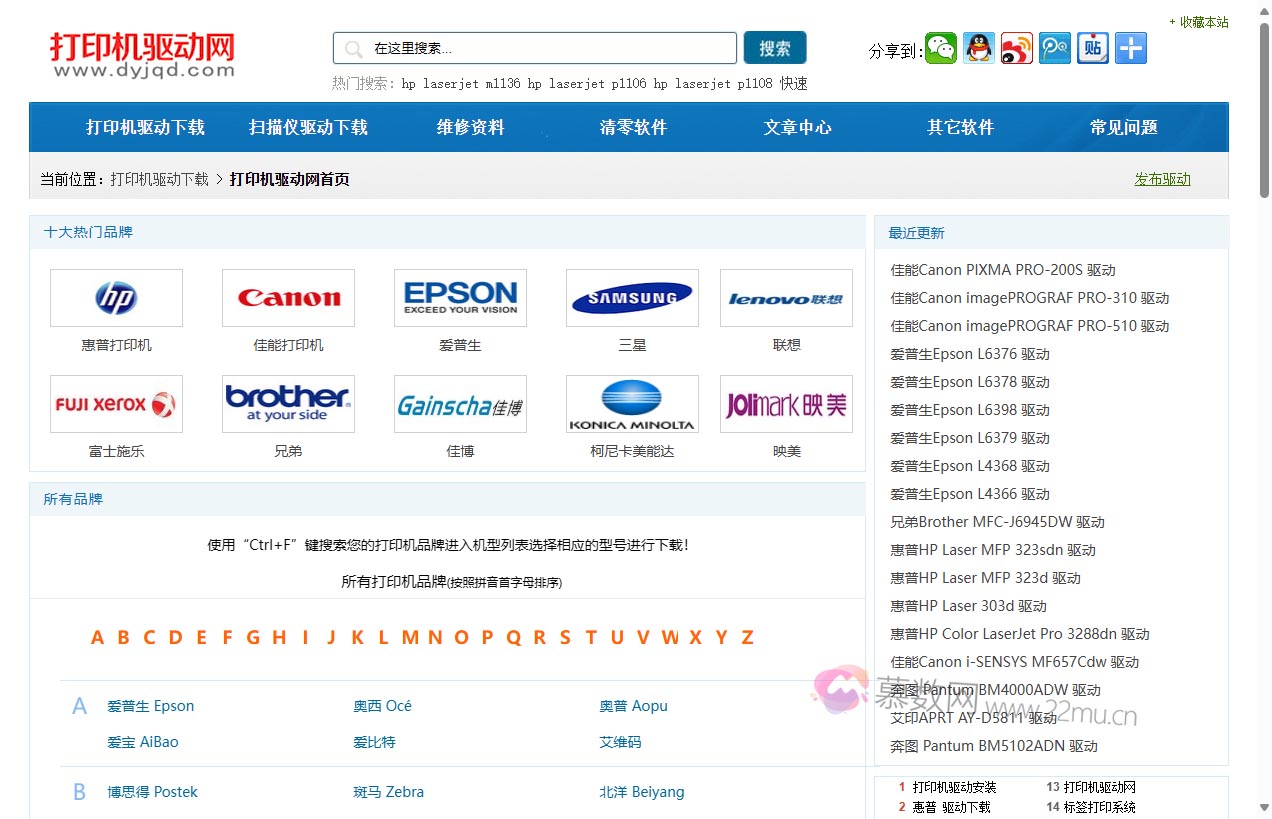Click the 发布驱动 link
This screenshot has width=1272, height=819.
click(1162, 180)
